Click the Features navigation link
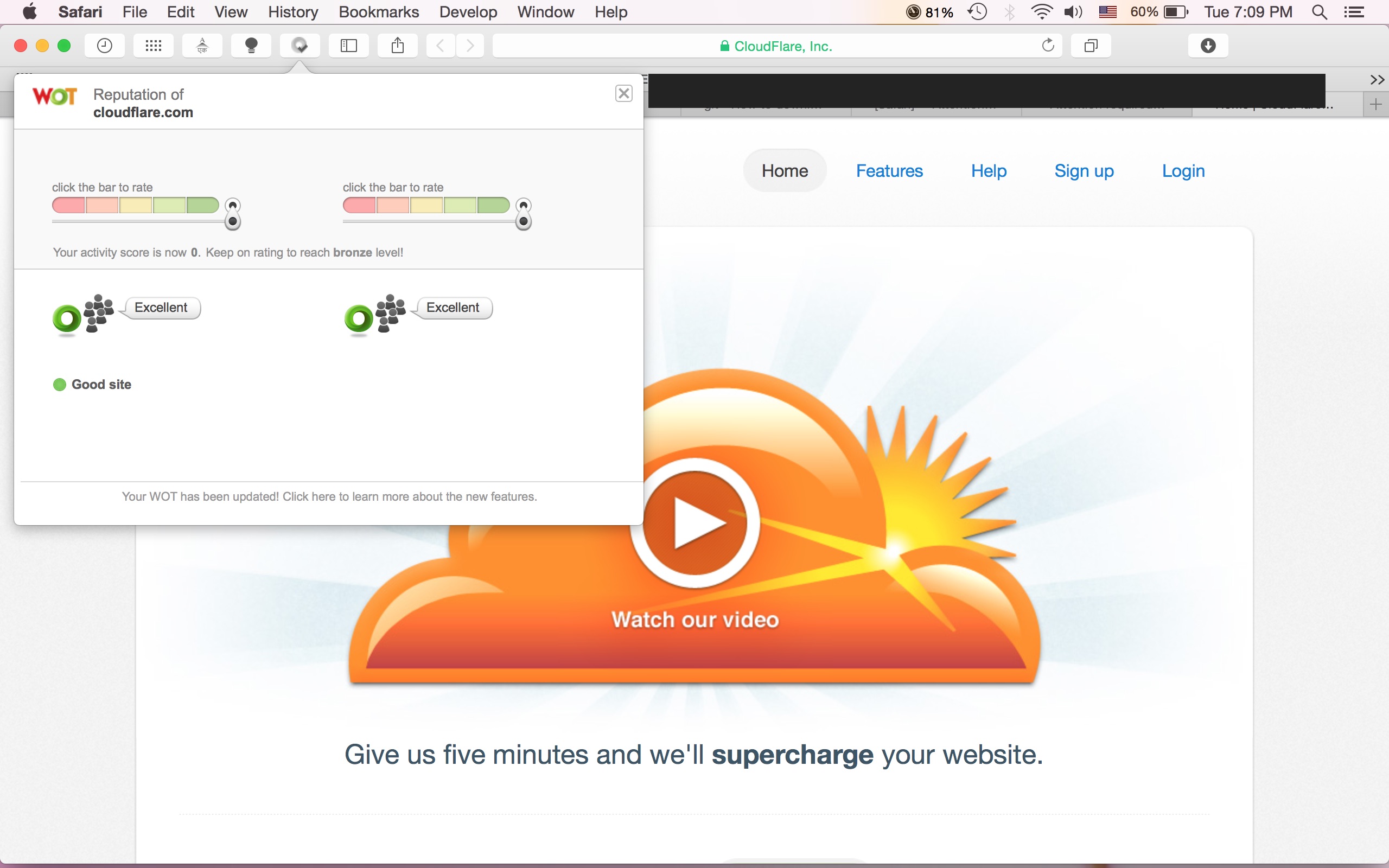 coord(889,171)
